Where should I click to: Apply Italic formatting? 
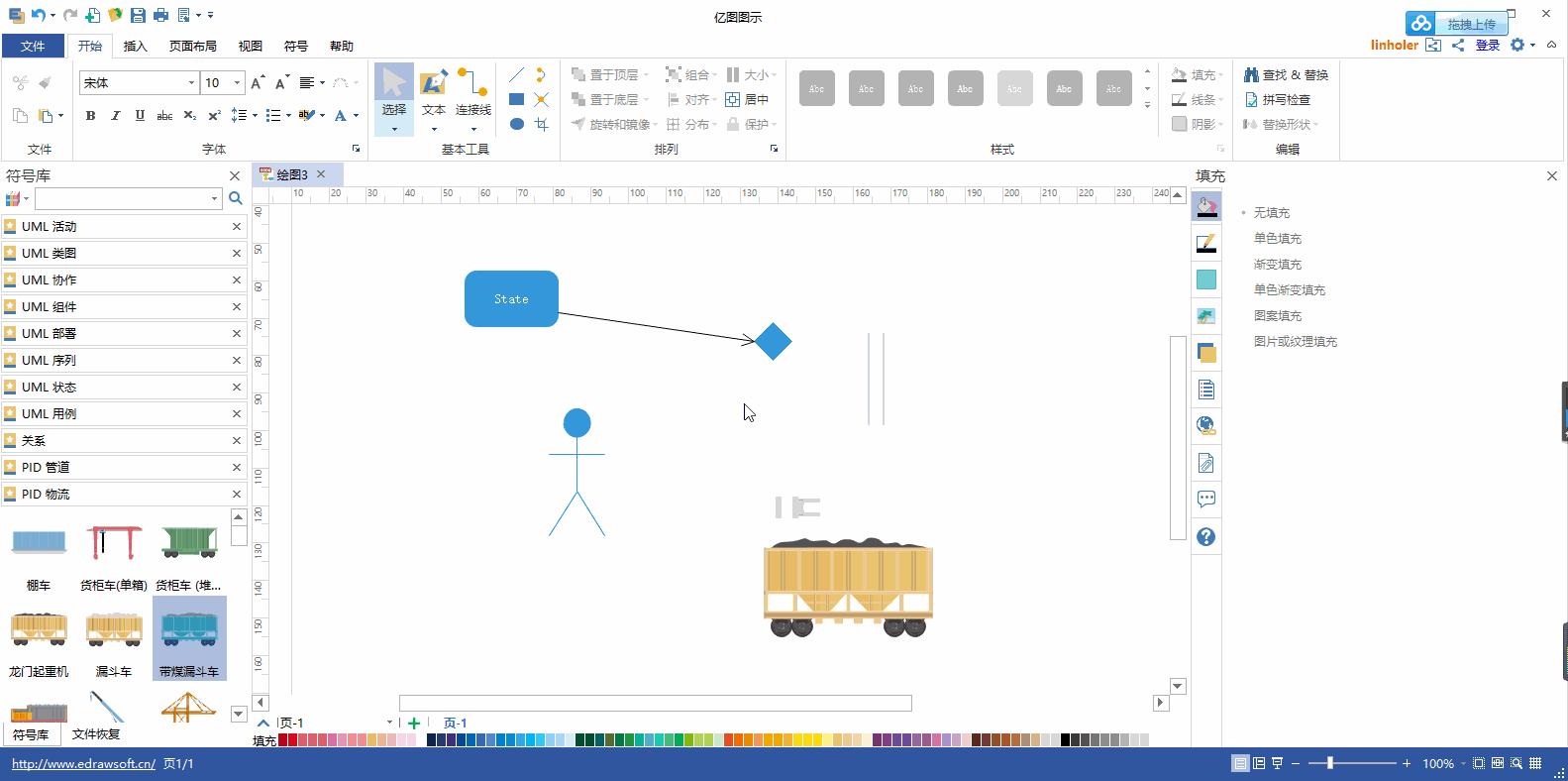click(115, 115)
